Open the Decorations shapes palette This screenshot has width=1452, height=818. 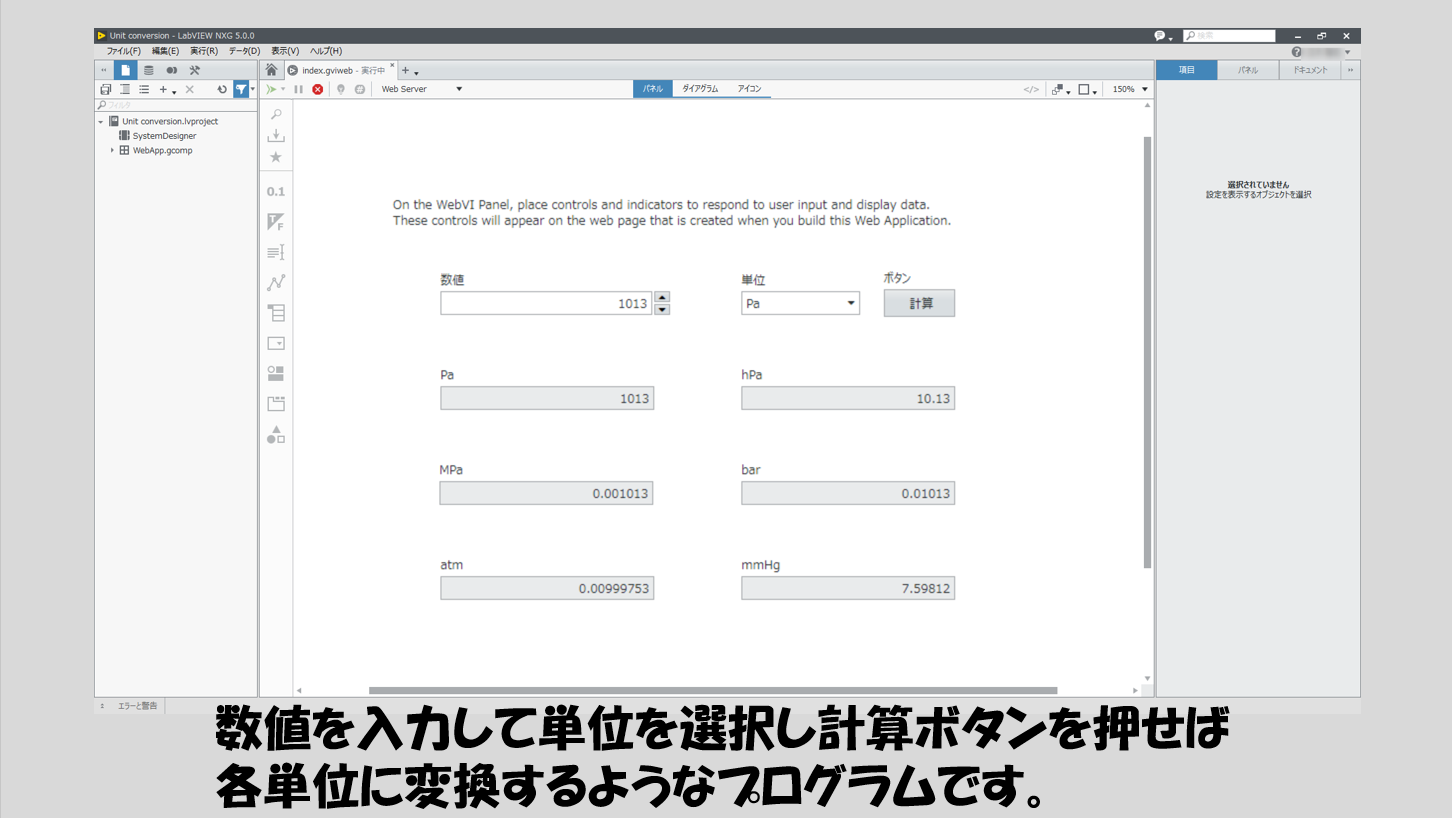point(276,434)
